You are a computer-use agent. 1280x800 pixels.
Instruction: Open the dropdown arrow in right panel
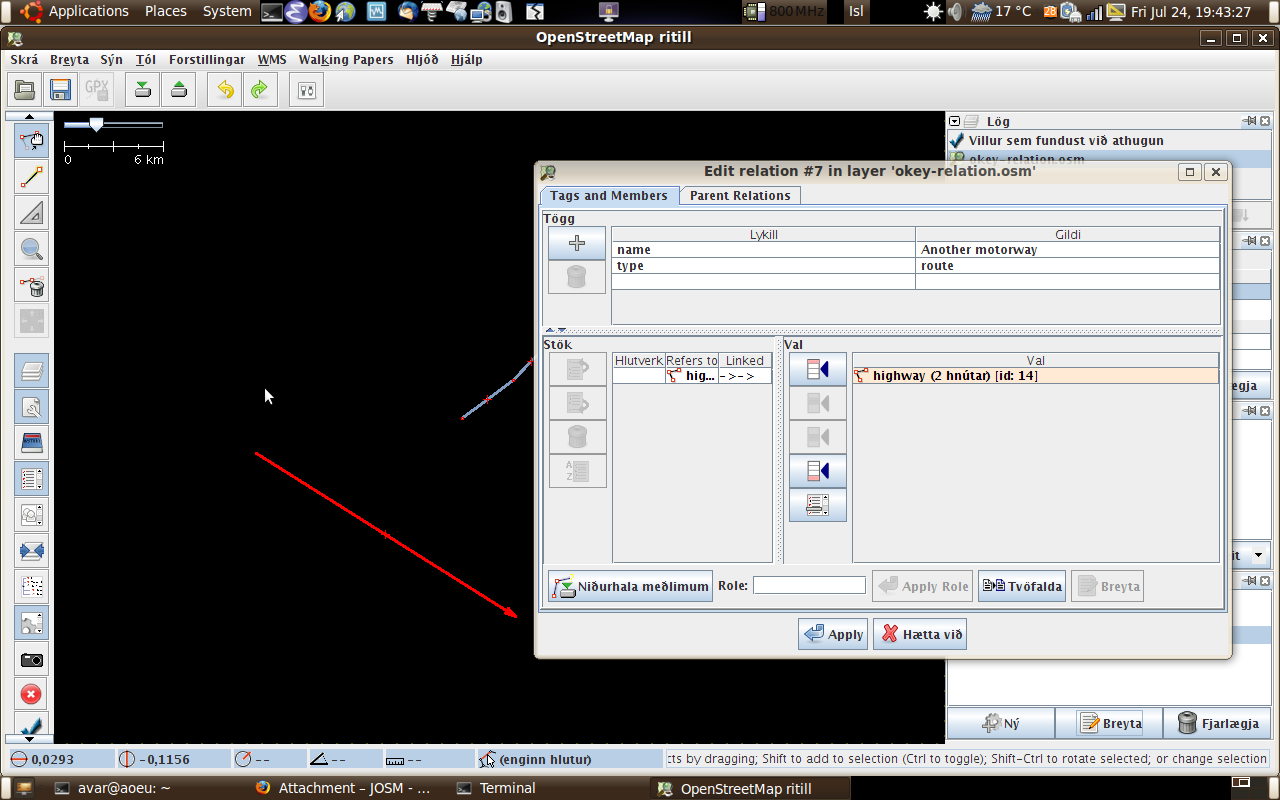pos(1257,555)
